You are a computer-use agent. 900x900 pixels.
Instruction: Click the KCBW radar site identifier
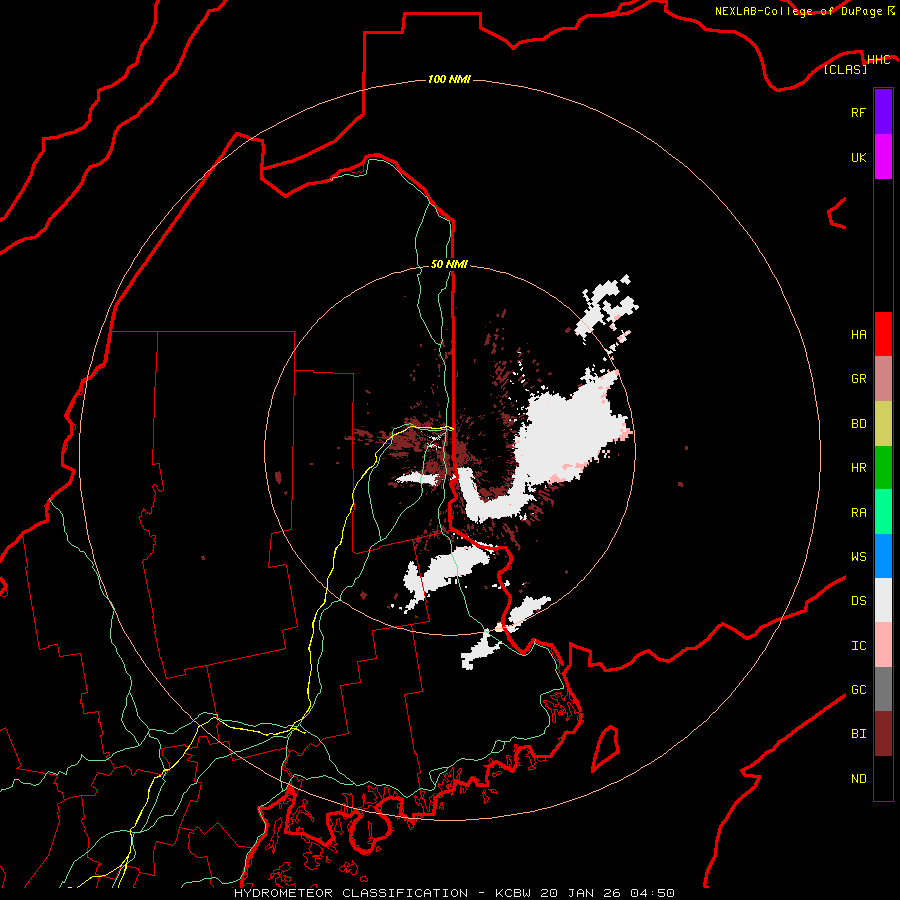513,893
